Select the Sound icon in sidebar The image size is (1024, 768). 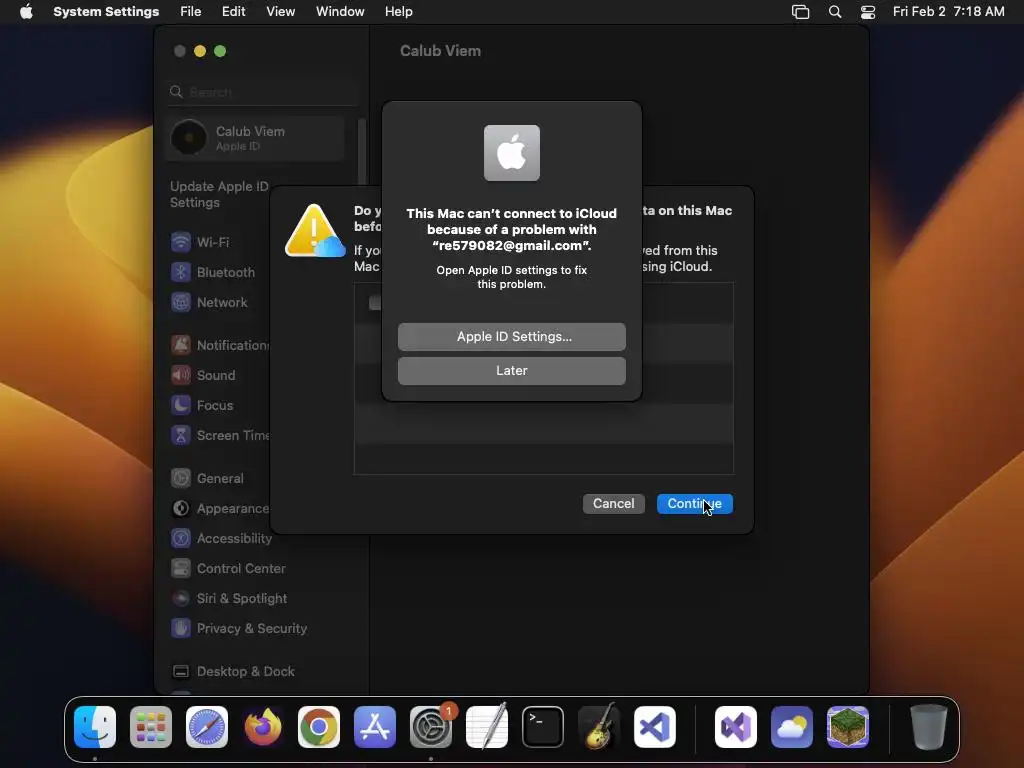181,375
